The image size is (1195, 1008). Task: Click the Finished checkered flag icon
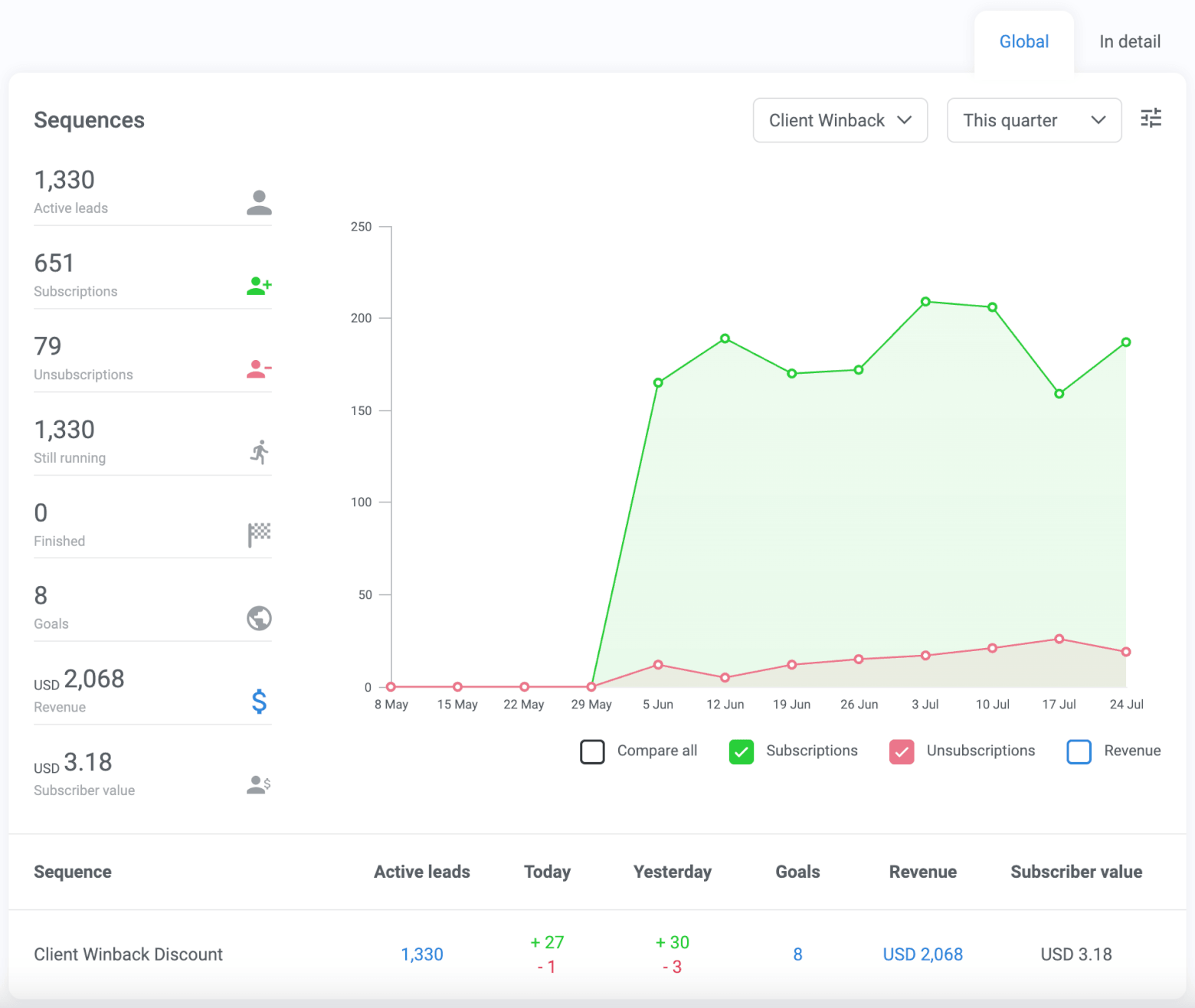coord(259,535)
